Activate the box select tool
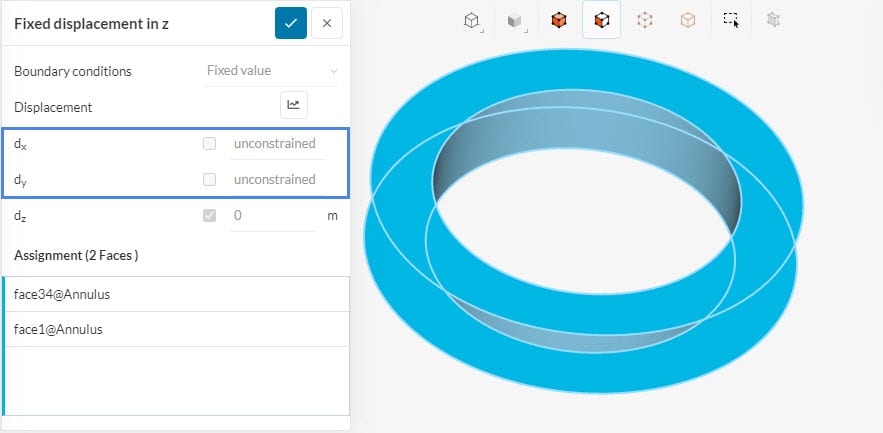The width and height of the screenshot is (883, 433). [731, 20]
